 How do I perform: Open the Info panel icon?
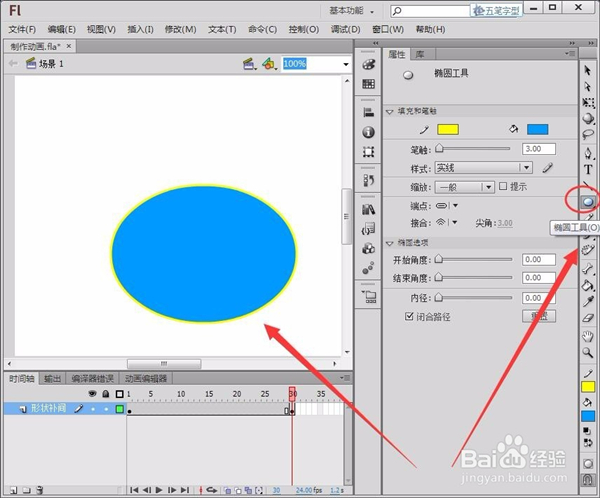[368, 132]
